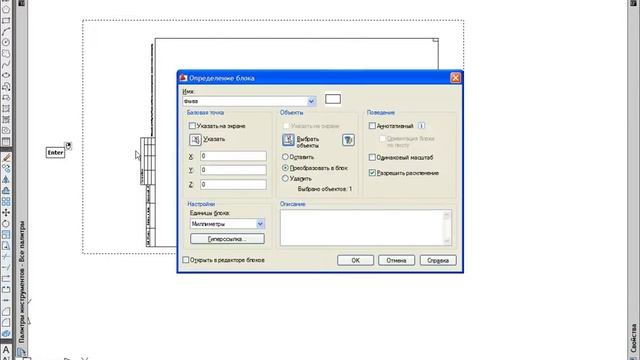
Task: Select 'Преобразовать в блок' radio option
Action: pyautogui.click(x=285, y=168)
